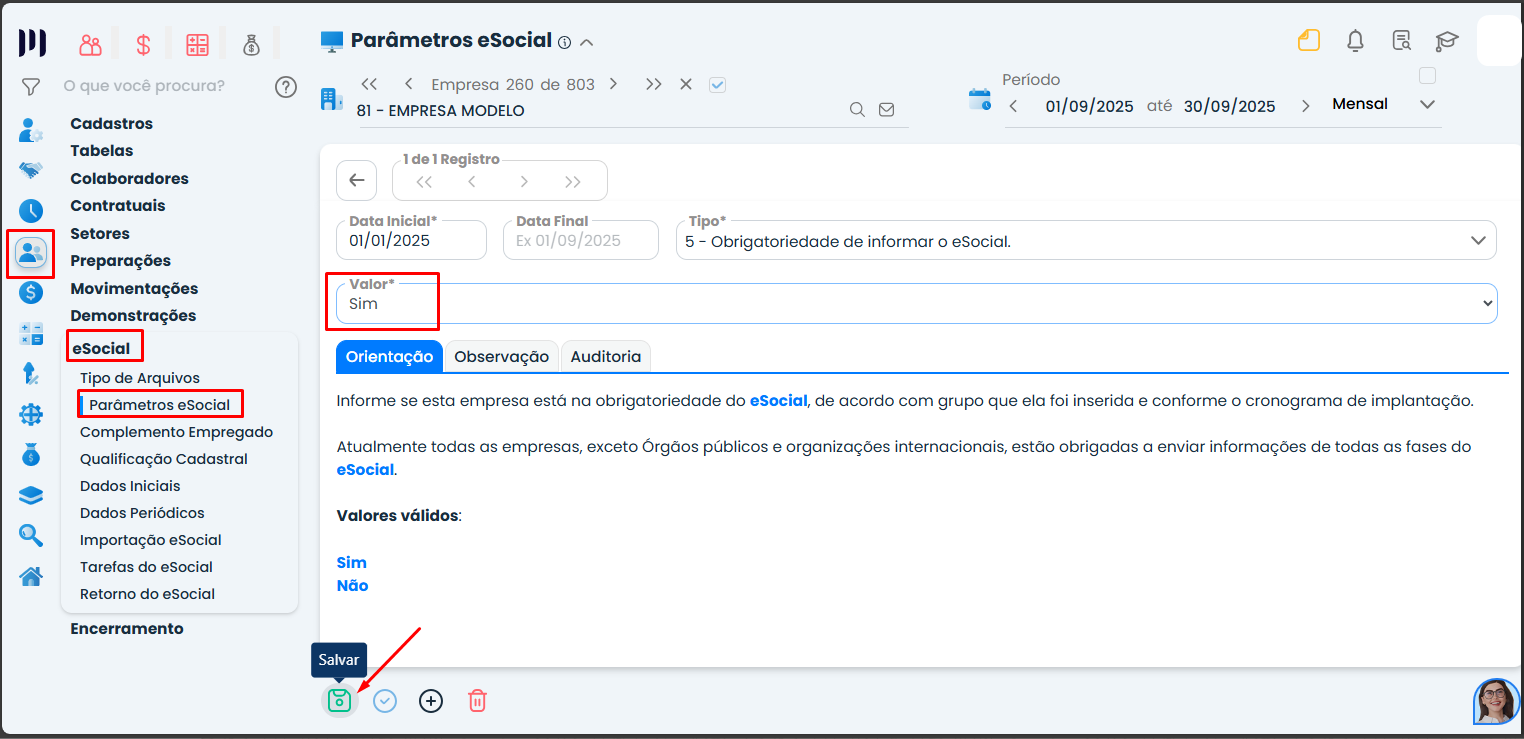Image resolution: width=1524 pixels, height=739 pixels.
Task: Click the Salvar save icon
Action: [340, 700]
